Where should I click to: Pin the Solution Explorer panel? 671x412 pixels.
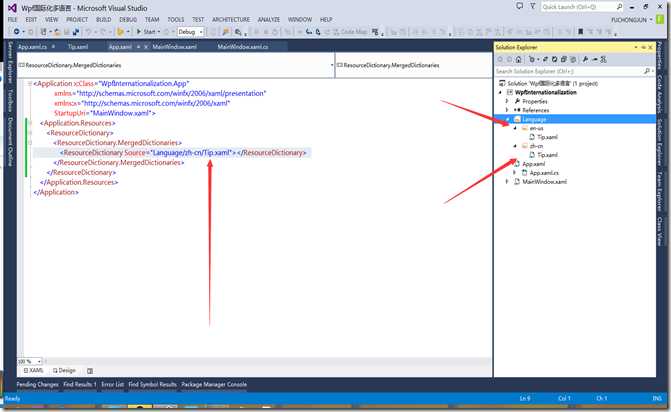pos(643,47)
